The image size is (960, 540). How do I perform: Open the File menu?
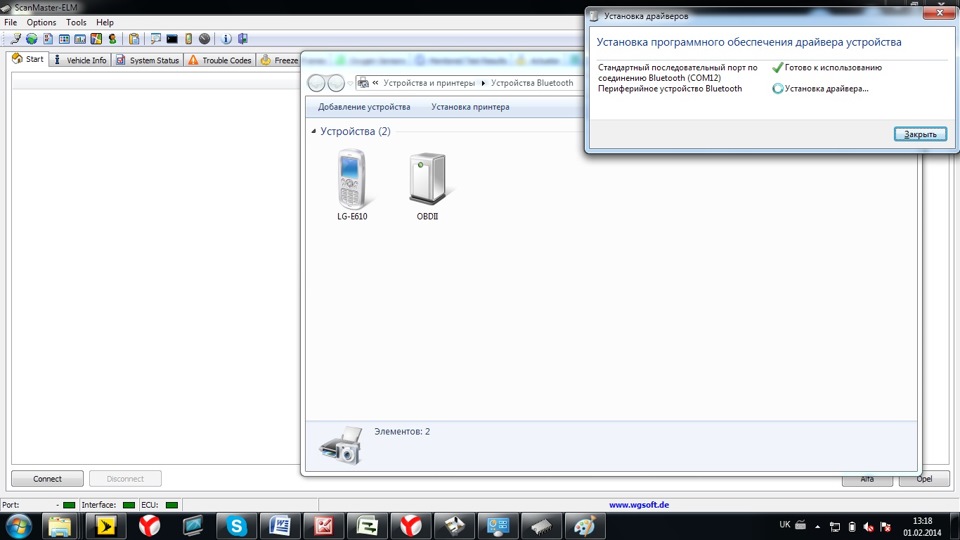pos(10,22)
